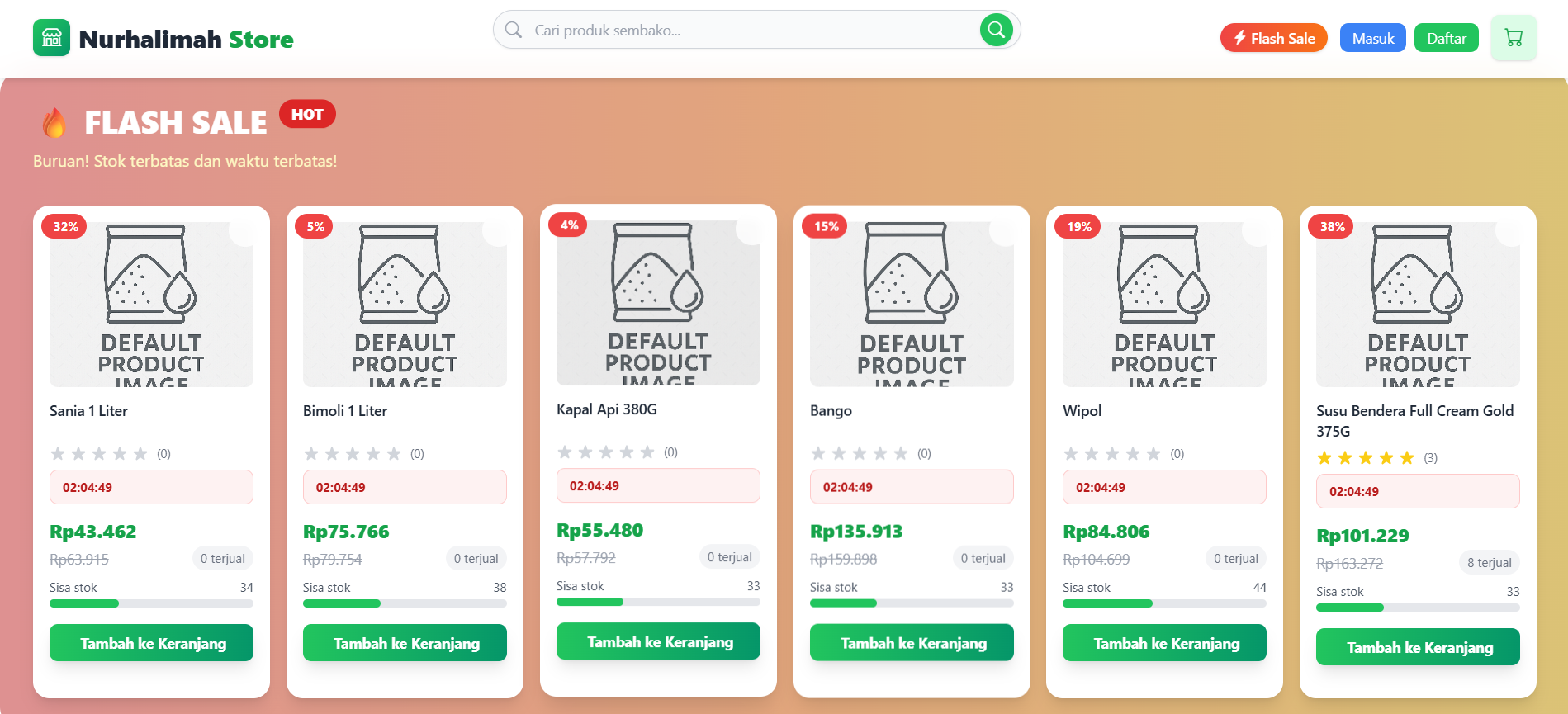The height and width of the screenshot is (714, 1568).
Task: Click the green search magnifier button
Action: click(x=996, y=31)
